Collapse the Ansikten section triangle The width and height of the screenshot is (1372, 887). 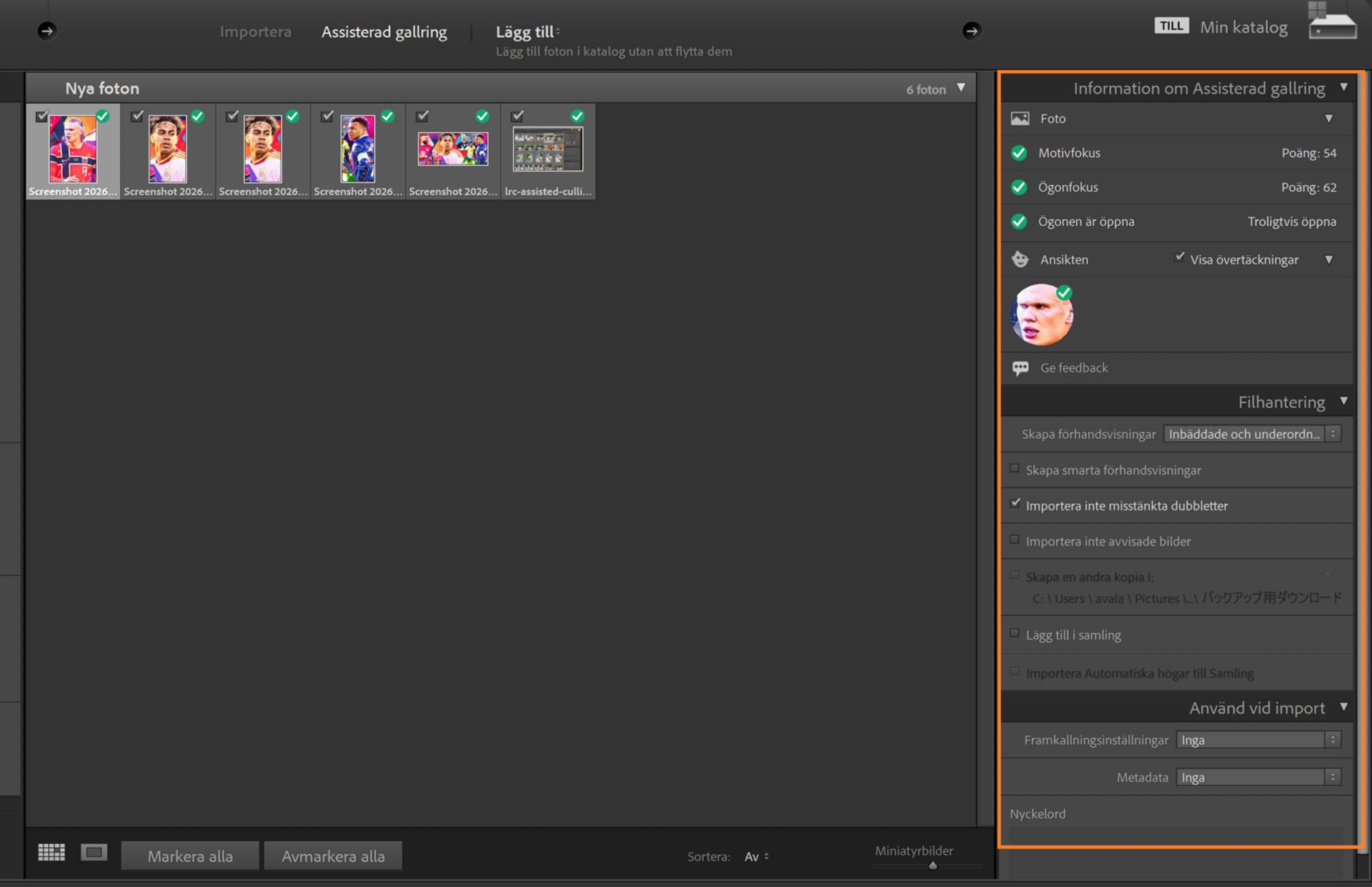[x=1329, y=259]
